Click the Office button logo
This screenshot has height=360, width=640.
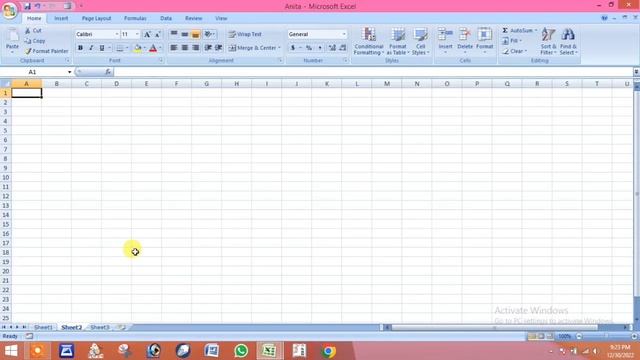coord(9,10)
